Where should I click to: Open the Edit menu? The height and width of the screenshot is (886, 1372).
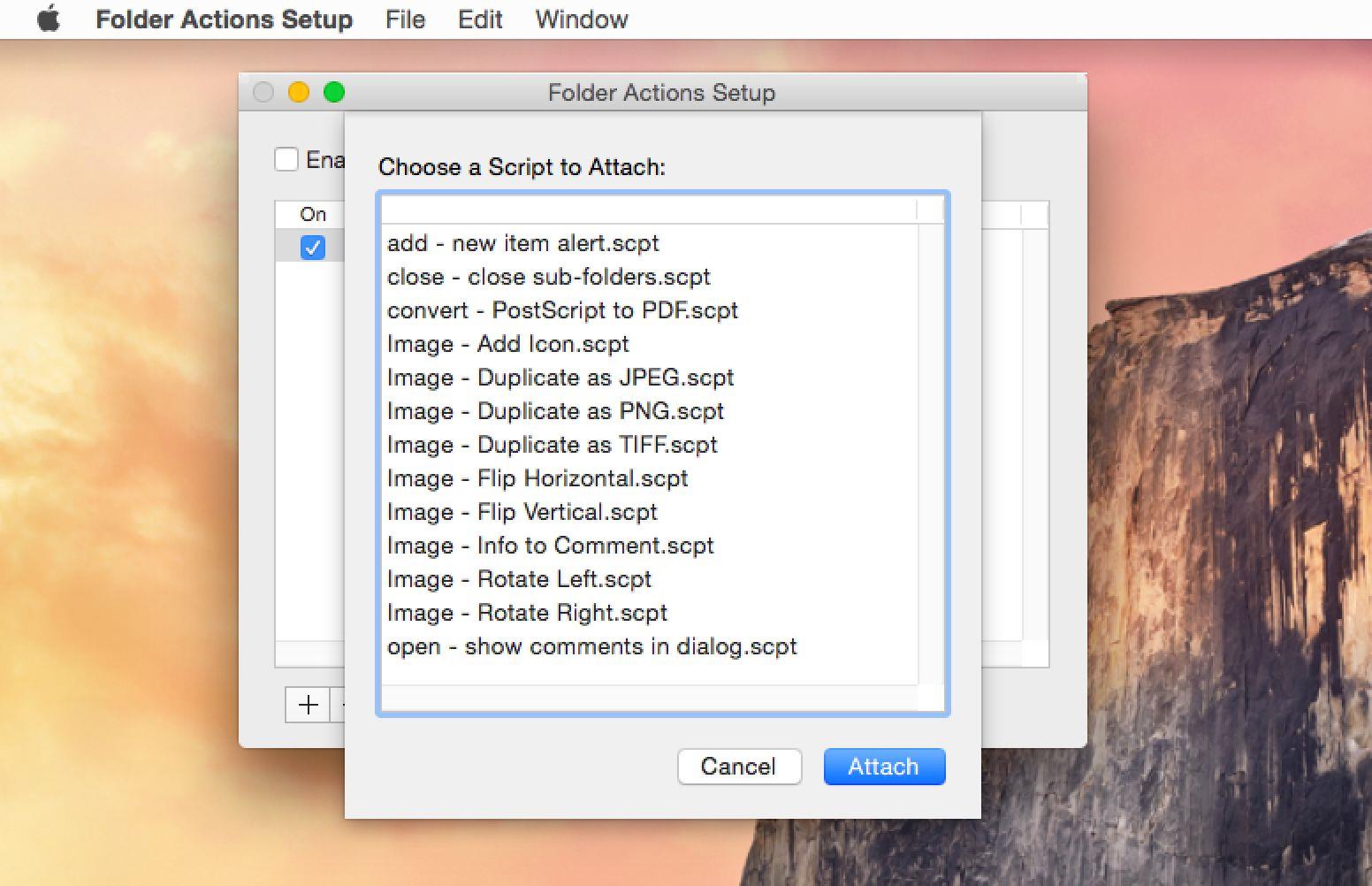[480, 19]
